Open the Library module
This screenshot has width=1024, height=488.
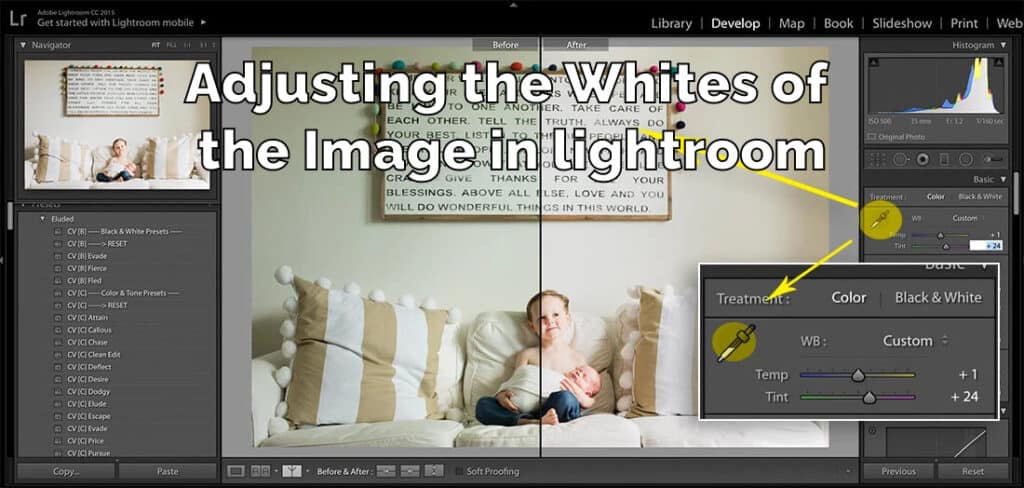pyautogui.click(x=671, y=24)
